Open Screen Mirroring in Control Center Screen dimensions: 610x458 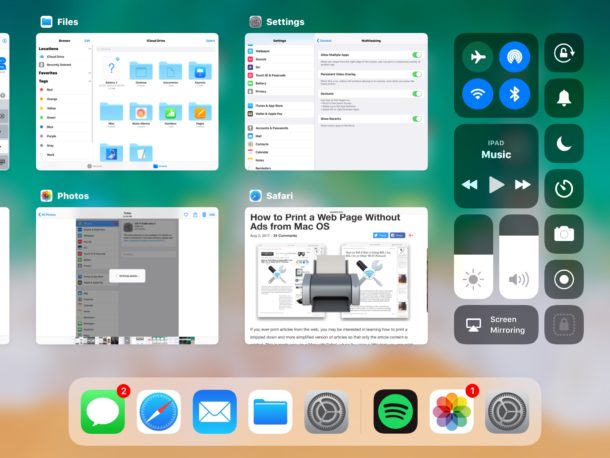click(496, 325)
